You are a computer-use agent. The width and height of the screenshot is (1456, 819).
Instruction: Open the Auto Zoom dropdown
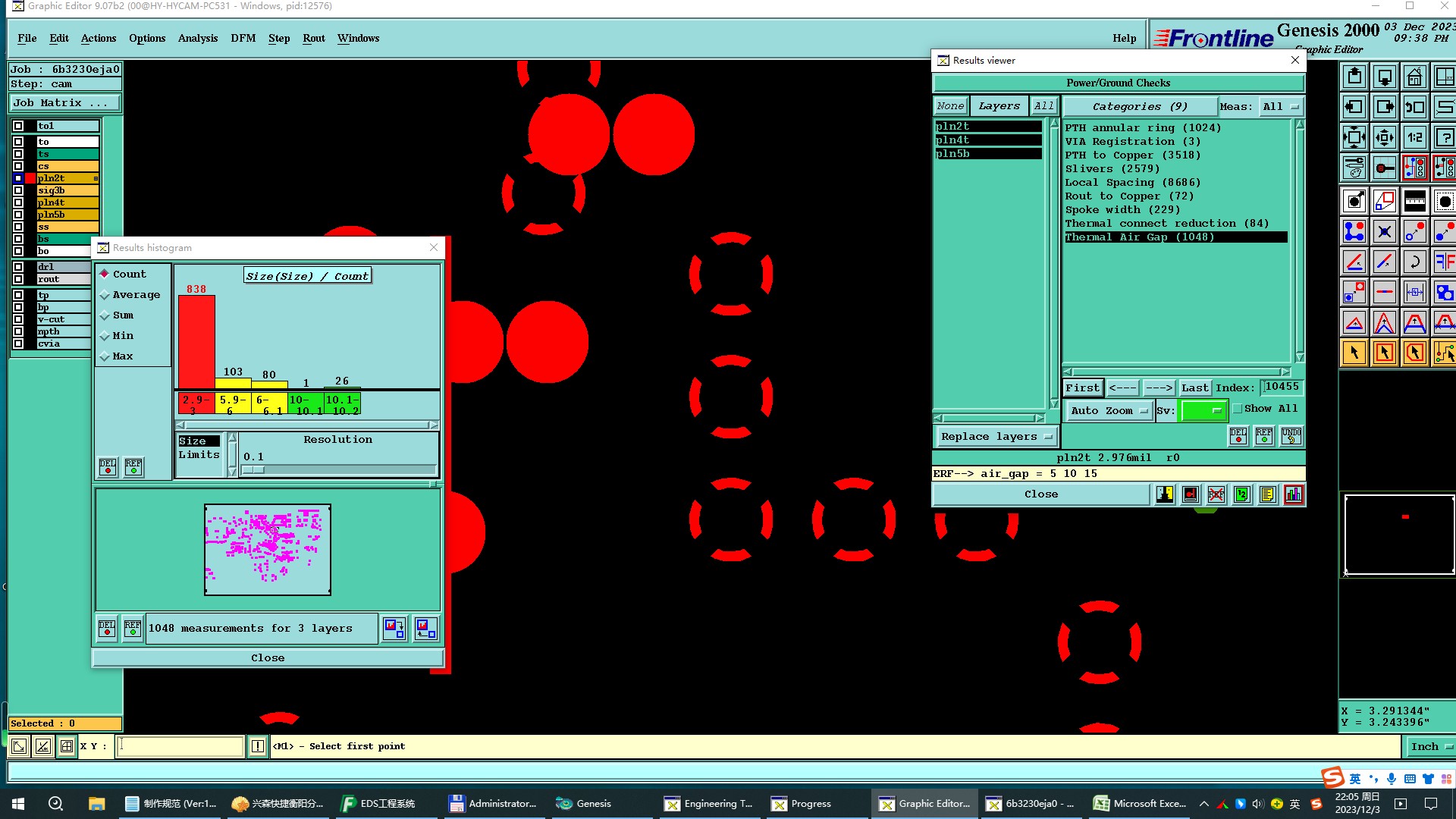coord(1108,410)
